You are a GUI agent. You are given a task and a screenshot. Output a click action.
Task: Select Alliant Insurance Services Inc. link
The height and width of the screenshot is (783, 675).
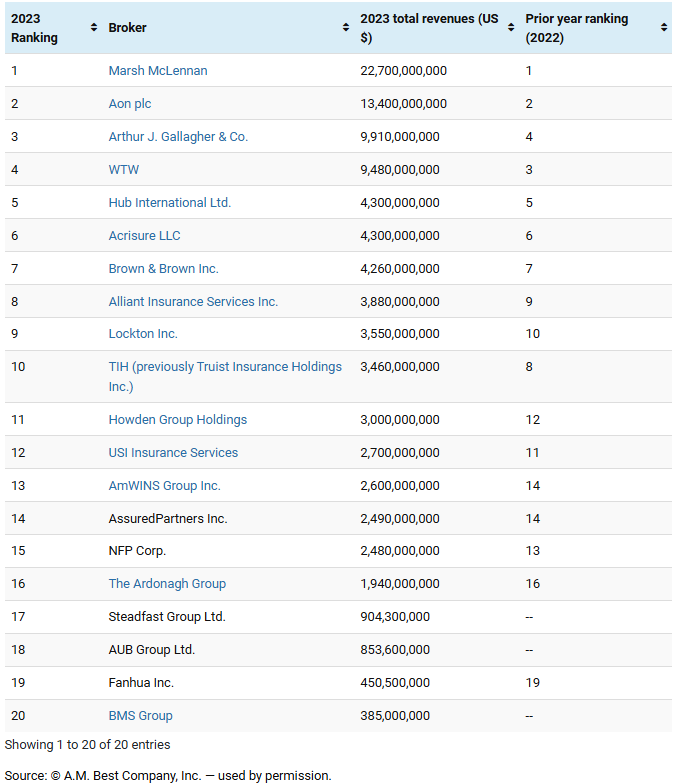pos(193,302)
